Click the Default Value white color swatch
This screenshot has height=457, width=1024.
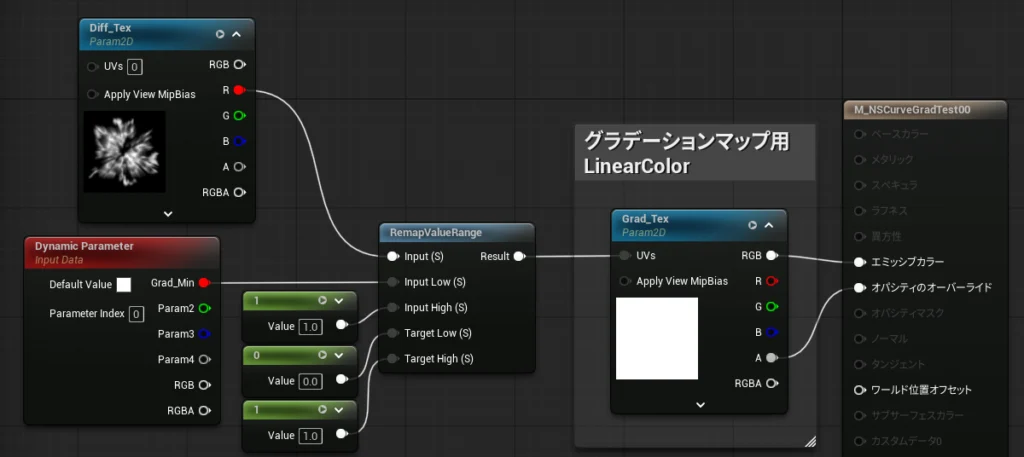tap(124, 285)
